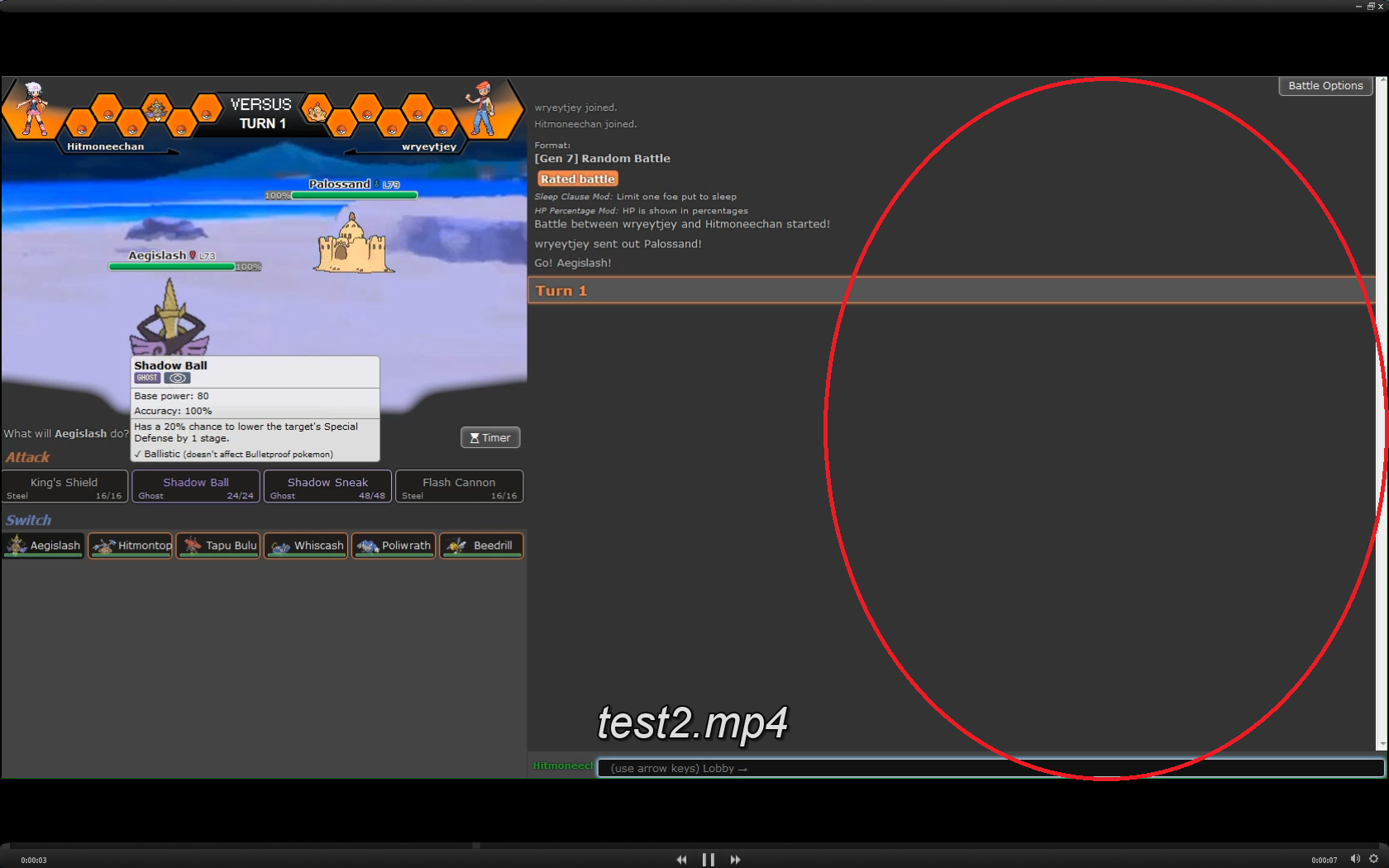Viewport: 1389px width, 868px height.
Task: Switch to Poliwrath
Action: pos(394,546)
